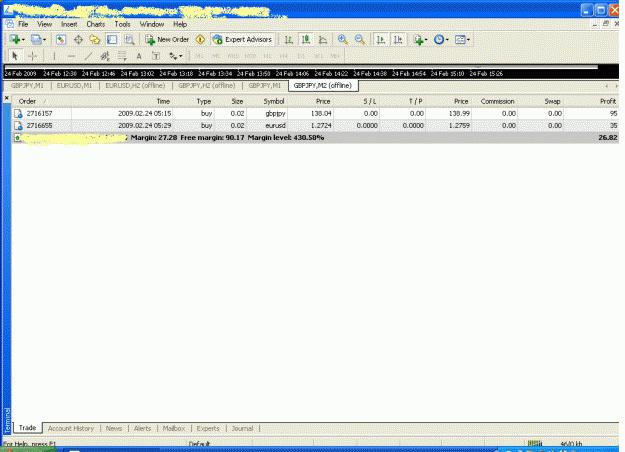Image resolution: width=625 pixels, height=452 pixels.
Task: Open the Help menu
Action: [x=180, y=24]
